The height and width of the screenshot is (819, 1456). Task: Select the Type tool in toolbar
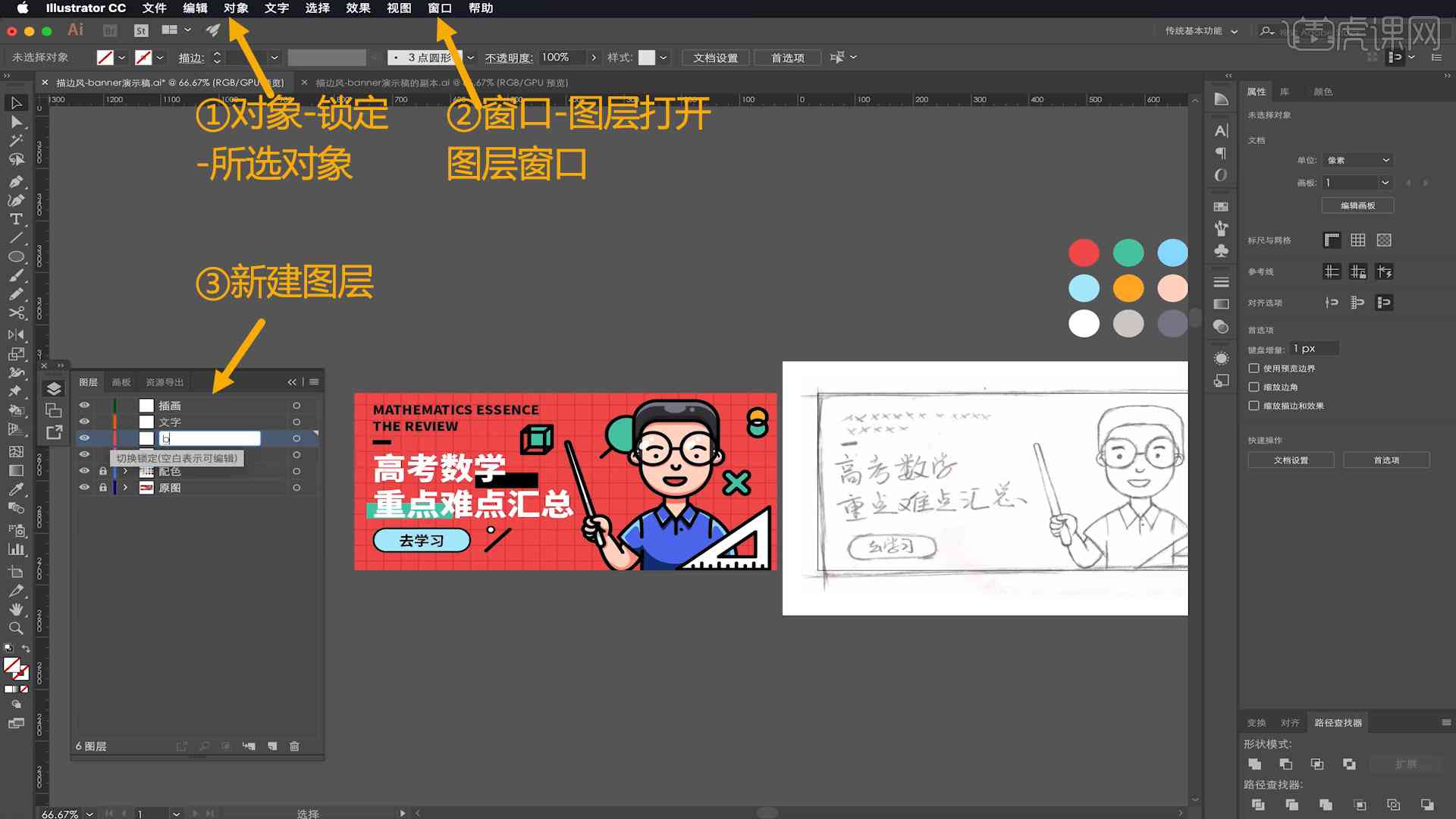pos(15,218)
